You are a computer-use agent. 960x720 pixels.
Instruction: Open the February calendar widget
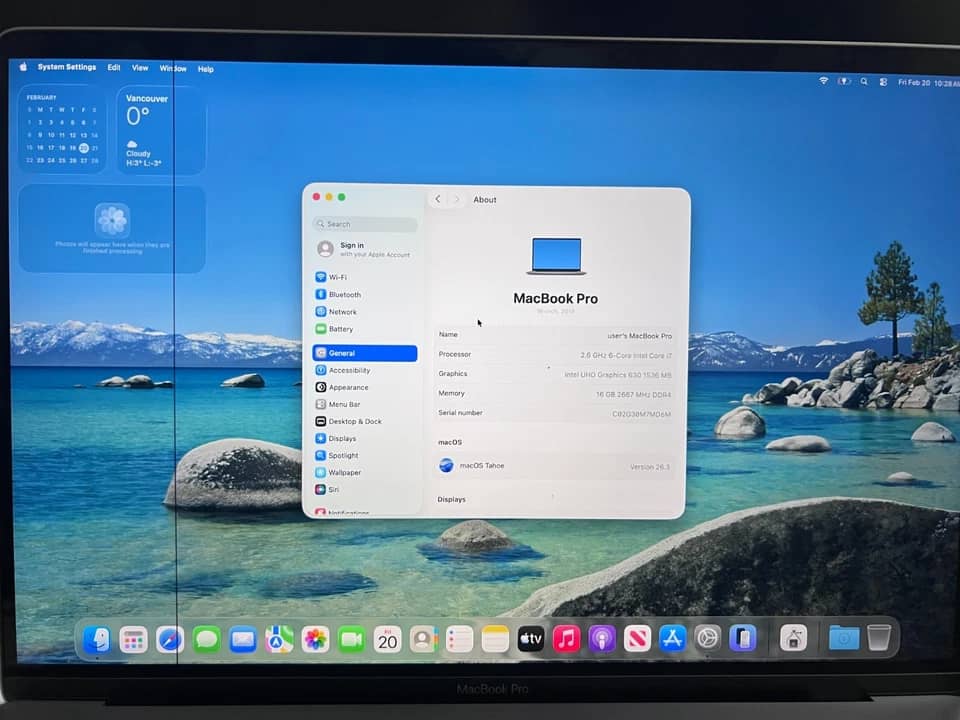click(62, 129)
